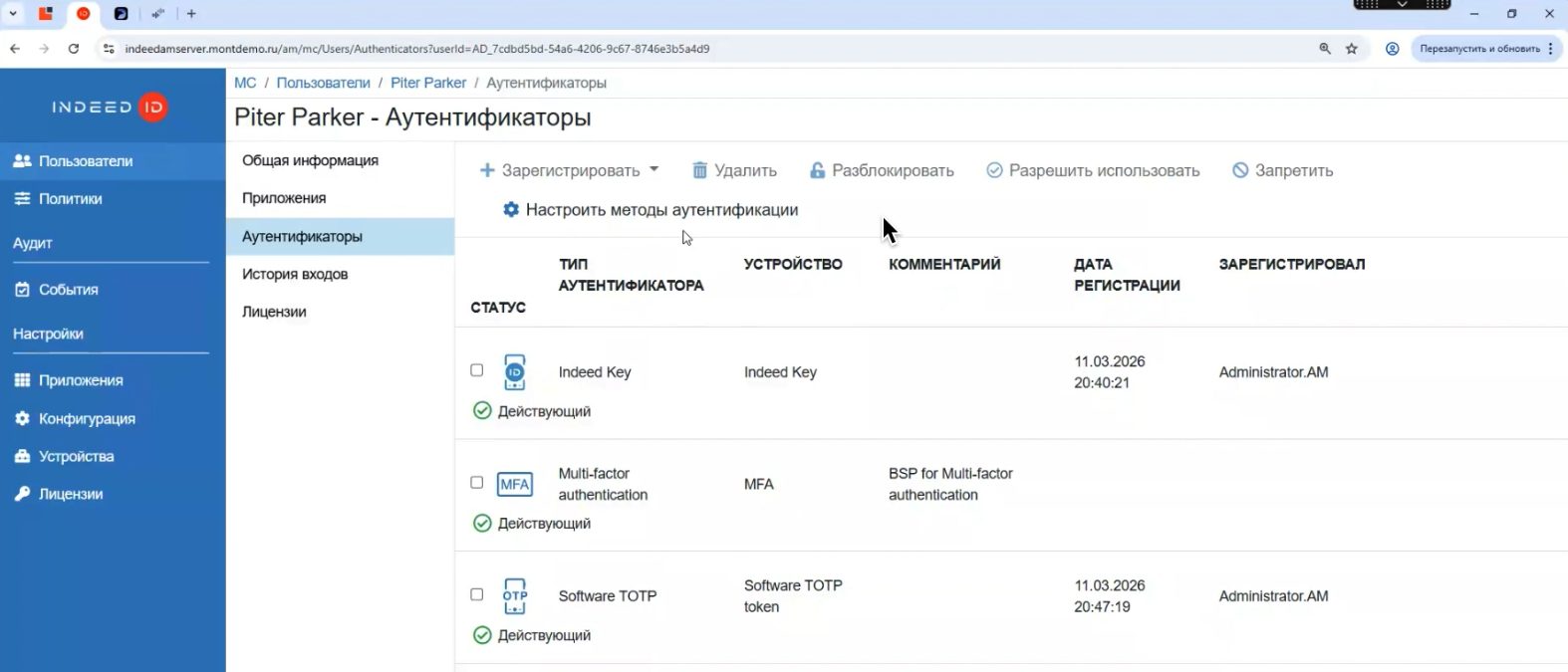Screen dimensions: 1568x672
Task: Tick the Software TOTP row checkbox
Action: [x=476, y=594]
